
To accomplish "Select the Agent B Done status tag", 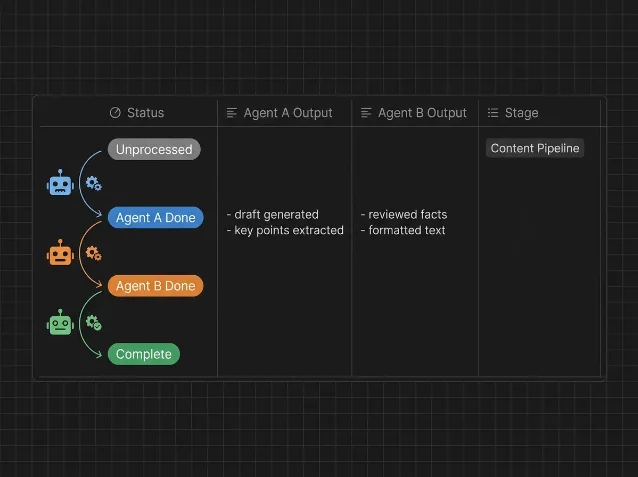I will pos(155,286).
